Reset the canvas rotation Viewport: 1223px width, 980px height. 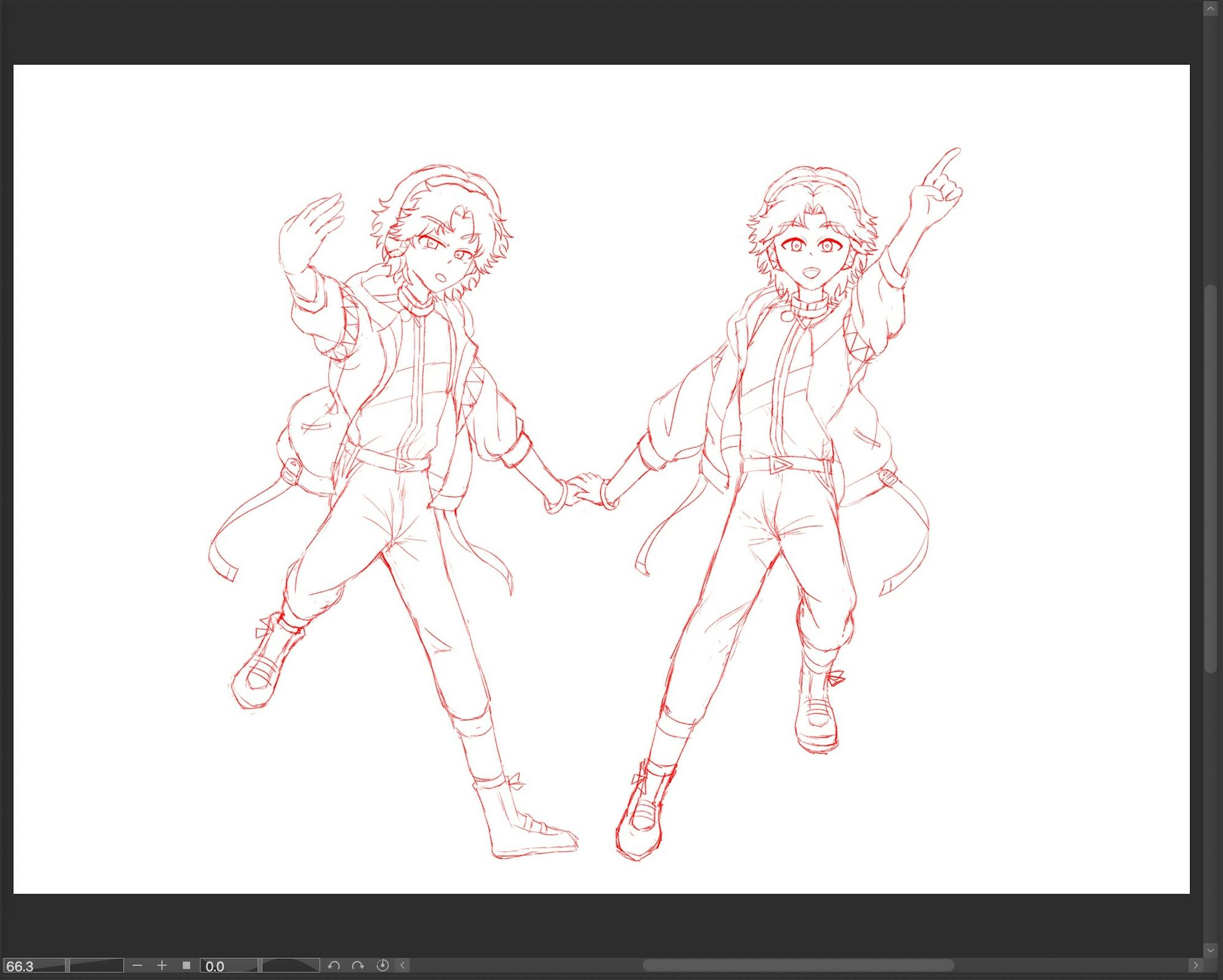(383, 965)
